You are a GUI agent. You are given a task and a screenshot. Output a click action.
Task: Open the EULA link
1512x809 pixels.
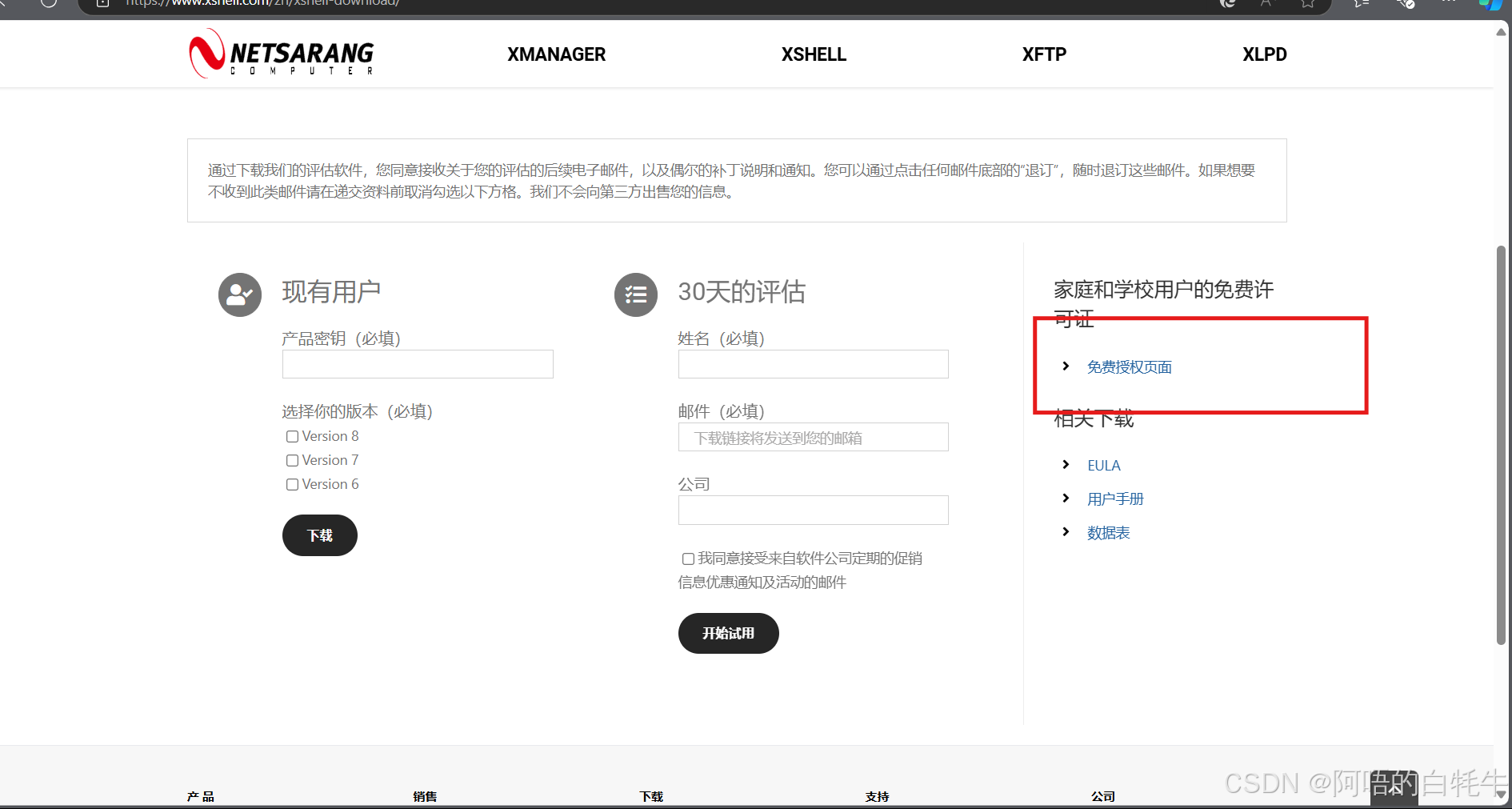point(1104,466)
